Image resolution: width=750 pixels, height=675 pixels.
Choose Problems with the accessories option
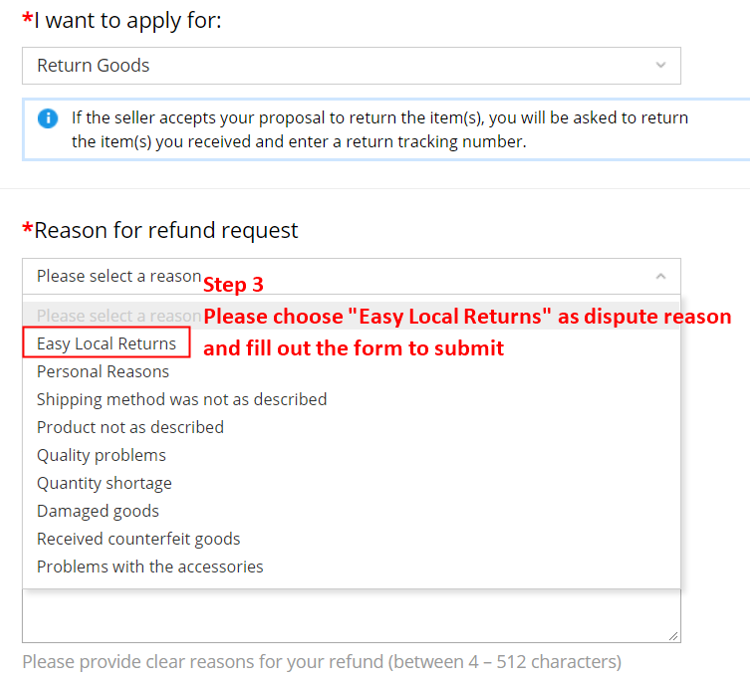coord(150,567)
